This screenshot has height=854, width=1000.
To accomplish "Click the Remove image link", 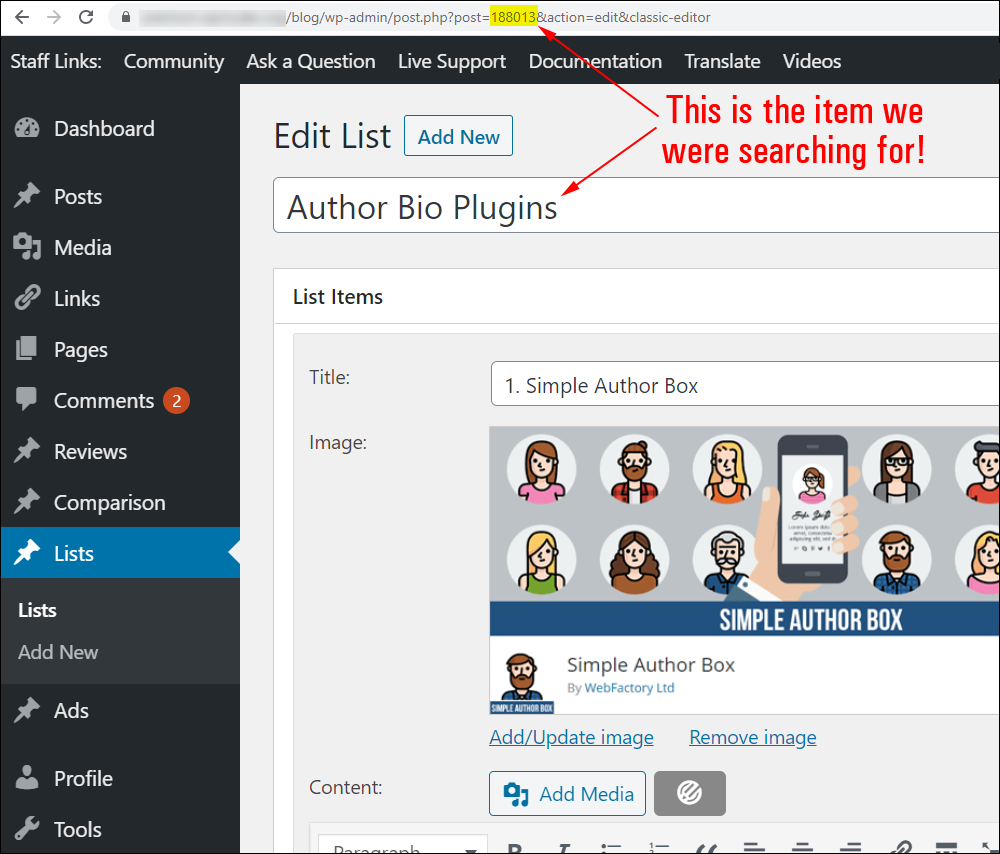I will tap(753, 737).
